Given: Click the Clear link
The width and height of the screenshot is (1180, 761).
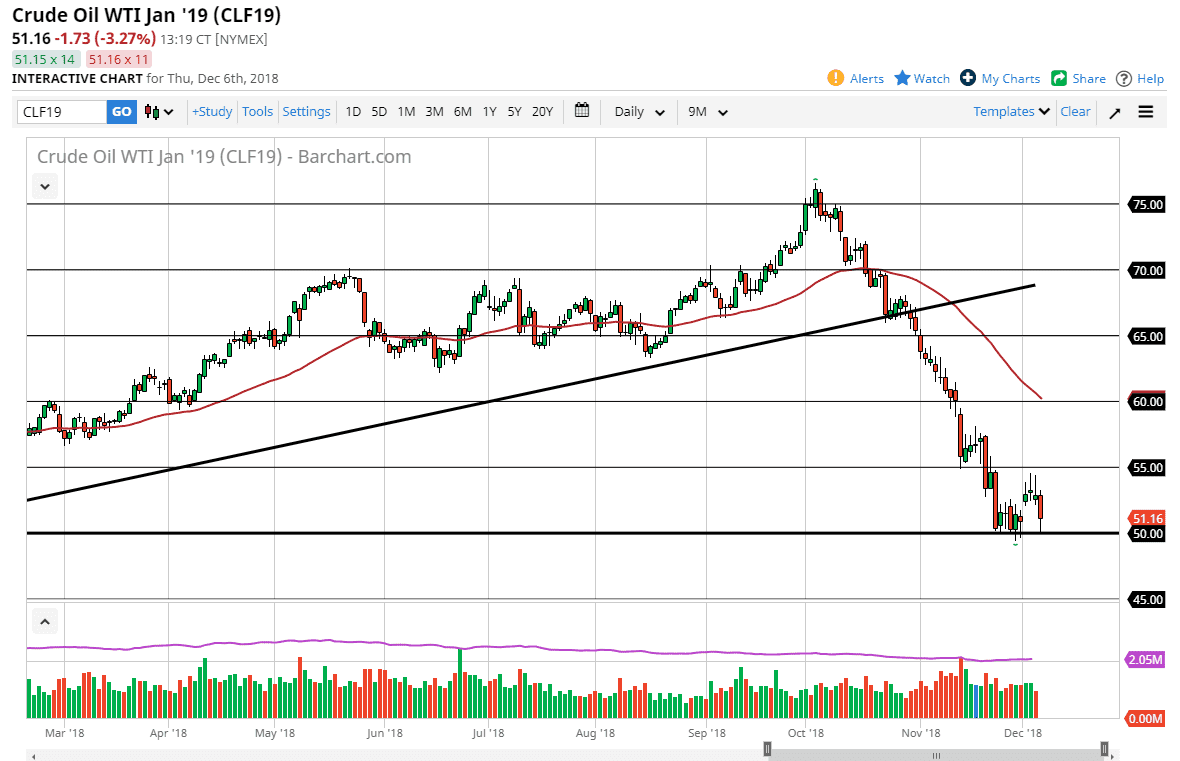Looking at the screenshot, I should (1075, 111).
